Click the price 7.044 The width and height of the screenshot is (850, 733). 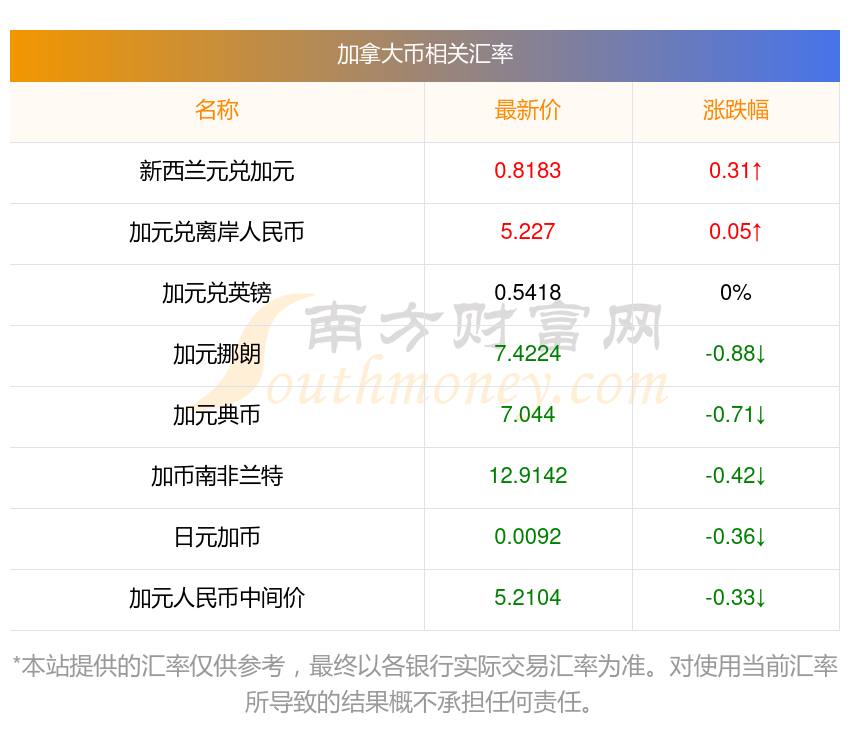527,415
